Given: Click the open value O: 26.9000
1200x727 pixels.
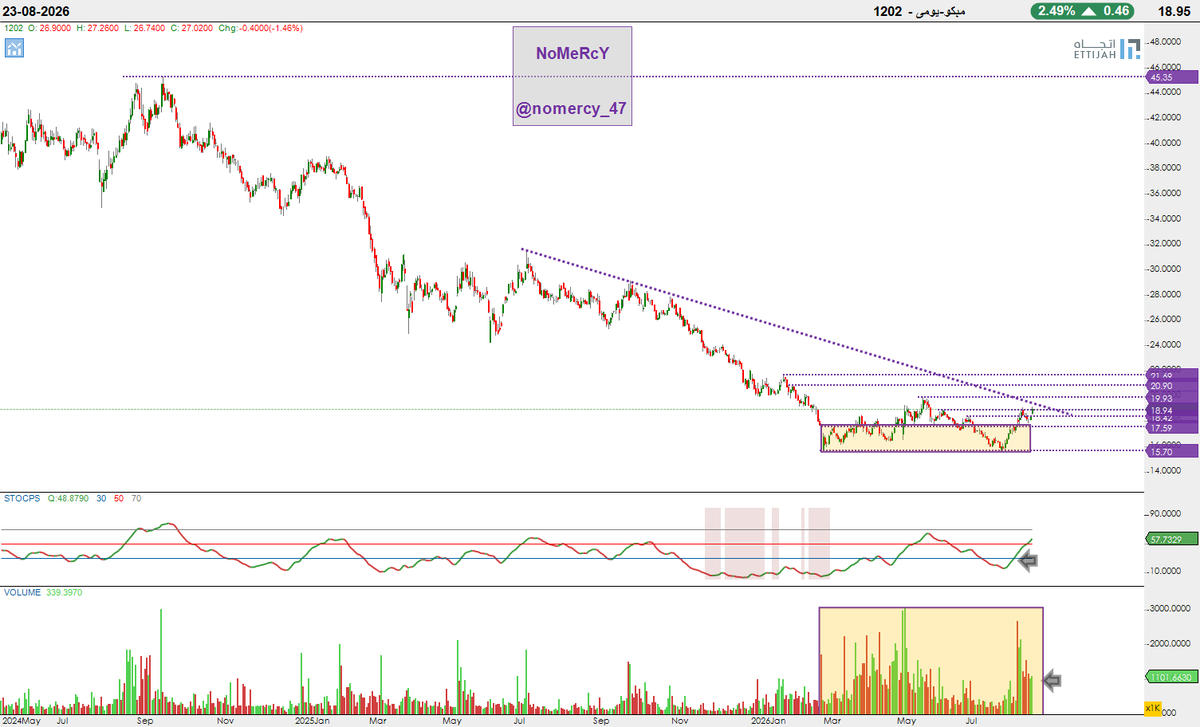Looking at the screenshot, I should [50, 28].
